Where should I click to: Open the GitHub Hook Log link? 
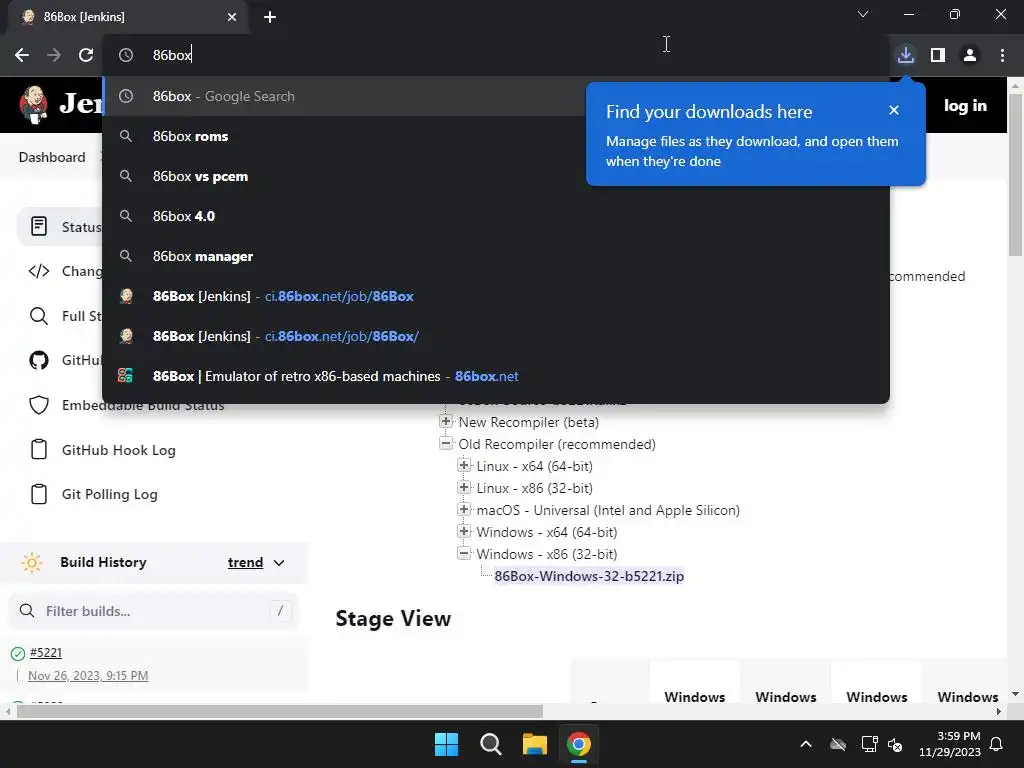pyautogui.click(x=118, y=450)
